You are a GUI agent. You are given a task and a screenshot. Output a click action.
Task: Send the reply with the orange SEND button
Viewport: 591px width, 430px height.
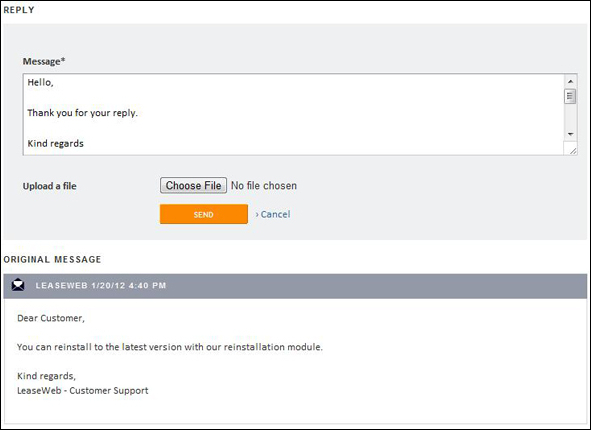(204, 214)
